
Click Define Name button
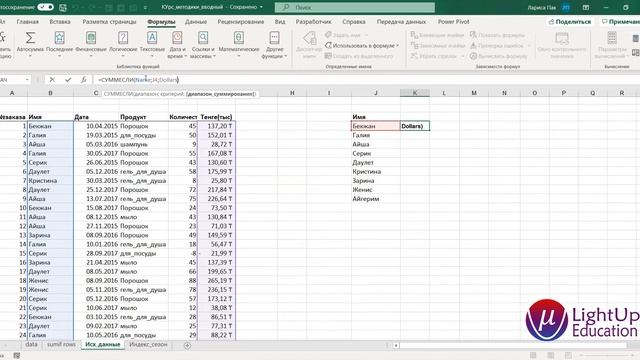pyautogui.click(x=346, y=35)
